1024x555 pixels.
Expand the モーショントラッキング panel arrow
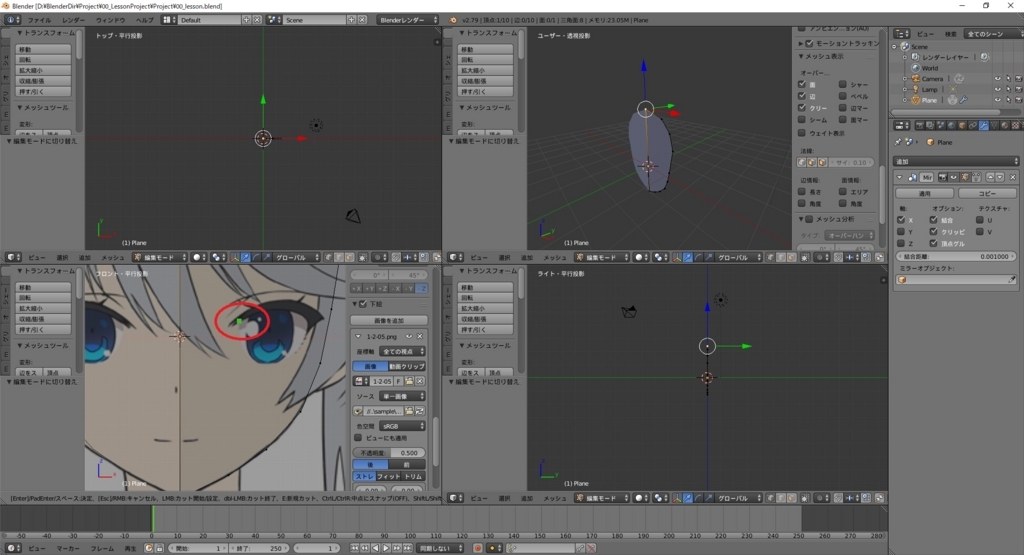[x=801, y=43]
